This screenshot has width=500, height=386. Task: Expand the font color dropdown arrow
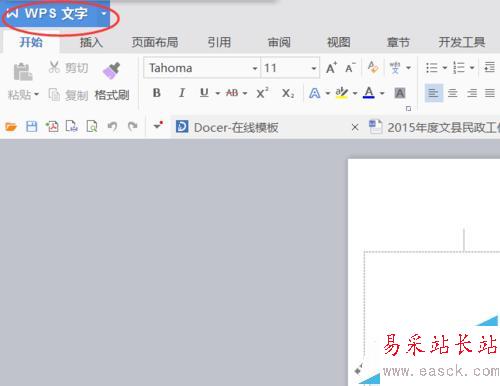[382, 93]
